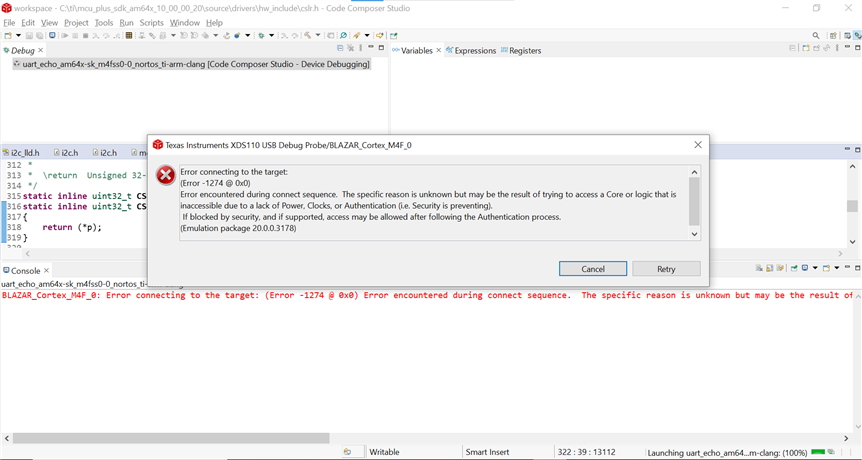
Task: Close the Console tab
Action: click(47, 270)
